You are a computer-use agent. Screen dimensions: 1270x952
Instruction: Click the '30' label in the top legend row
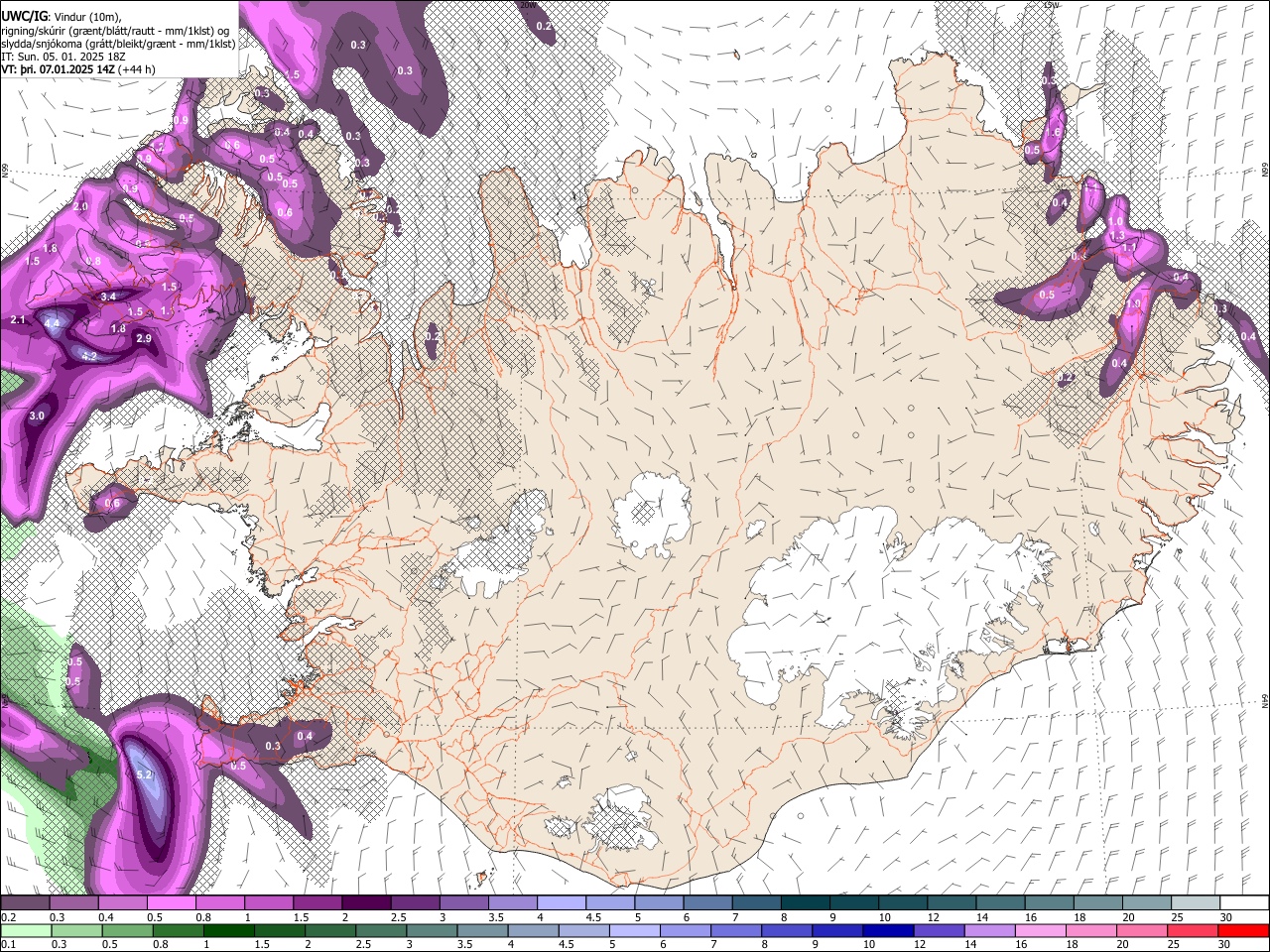[1226, 917]
